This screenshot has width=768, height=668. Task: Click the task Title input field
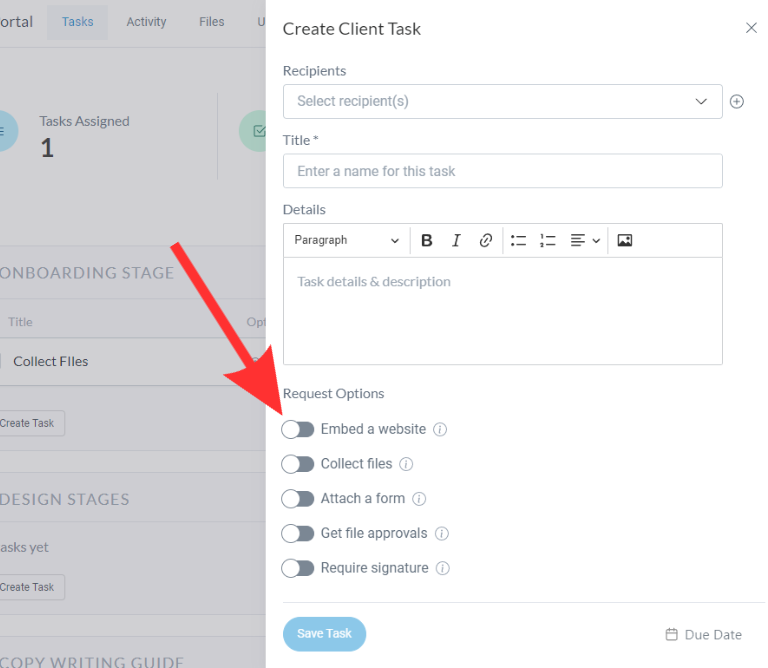(x=502, y=171)
